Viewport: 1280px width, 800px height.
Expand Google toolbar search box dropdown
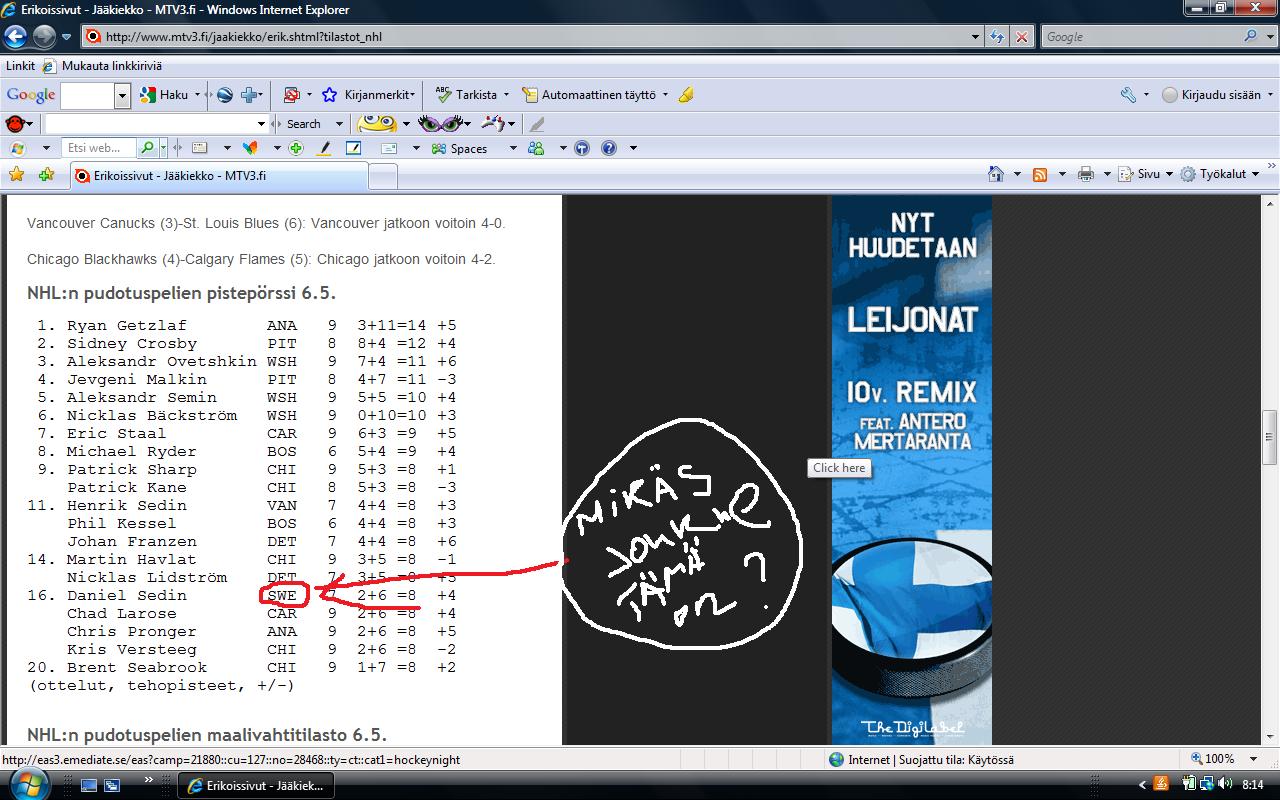point(122,95)
